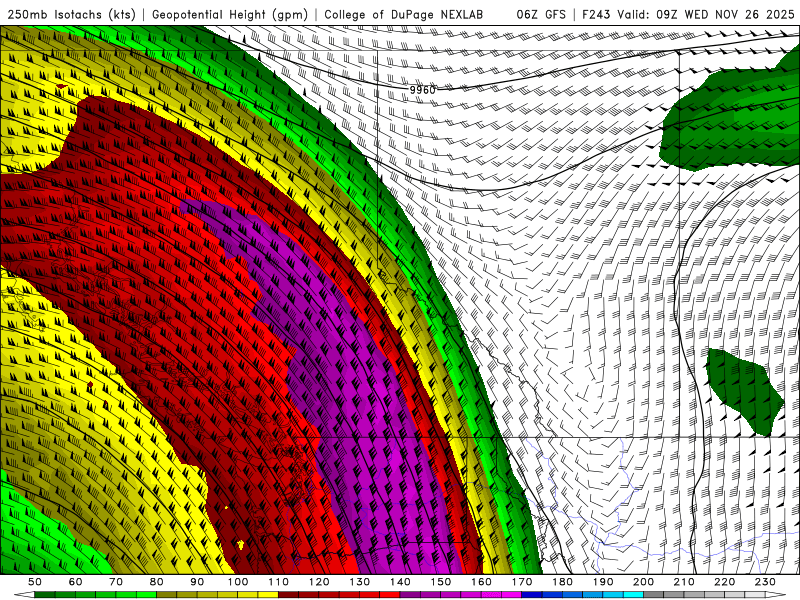The image size is (800, 600).
Task: Click the 230 knot colorbar label
Action: (x=765, y=582)
